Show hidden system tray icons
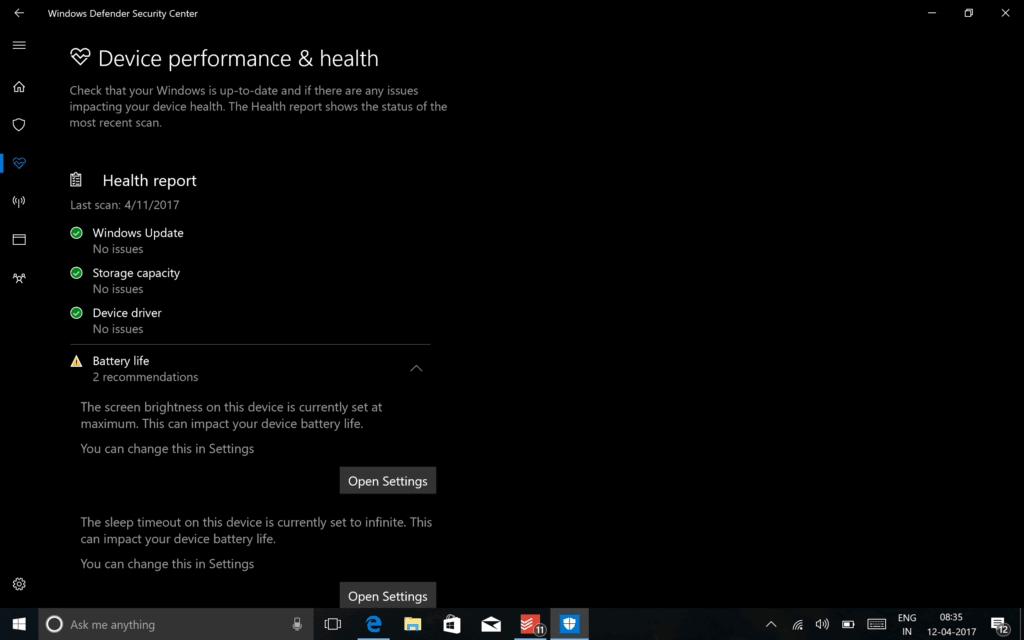The height and width of the screenshot is (640, 1024). pyautogui.click(x=771, y=624)
